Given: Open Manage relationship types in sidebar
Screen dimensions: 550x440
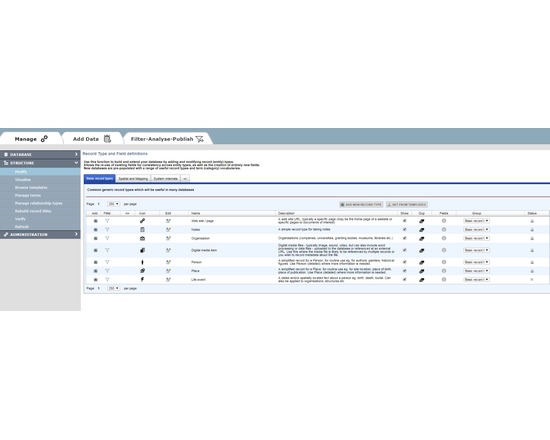Looking at the screenshot, I should tap(39, 203).
